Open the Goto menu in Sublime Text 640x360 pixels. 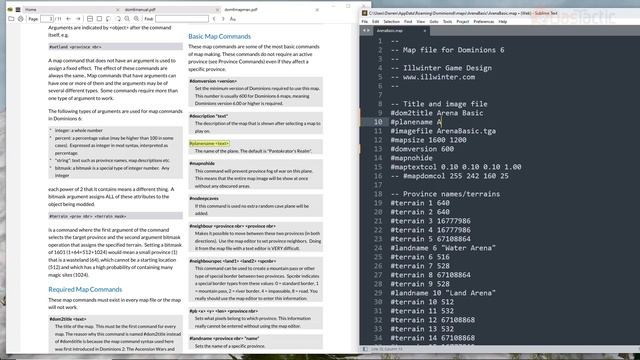pyautogui.click(x=434, y=22)
